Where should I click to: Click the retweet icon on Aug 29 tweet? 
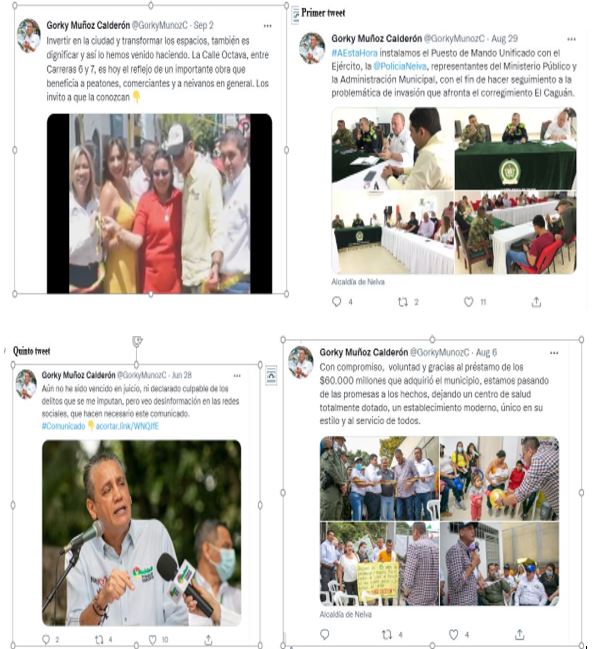[403, 302]
